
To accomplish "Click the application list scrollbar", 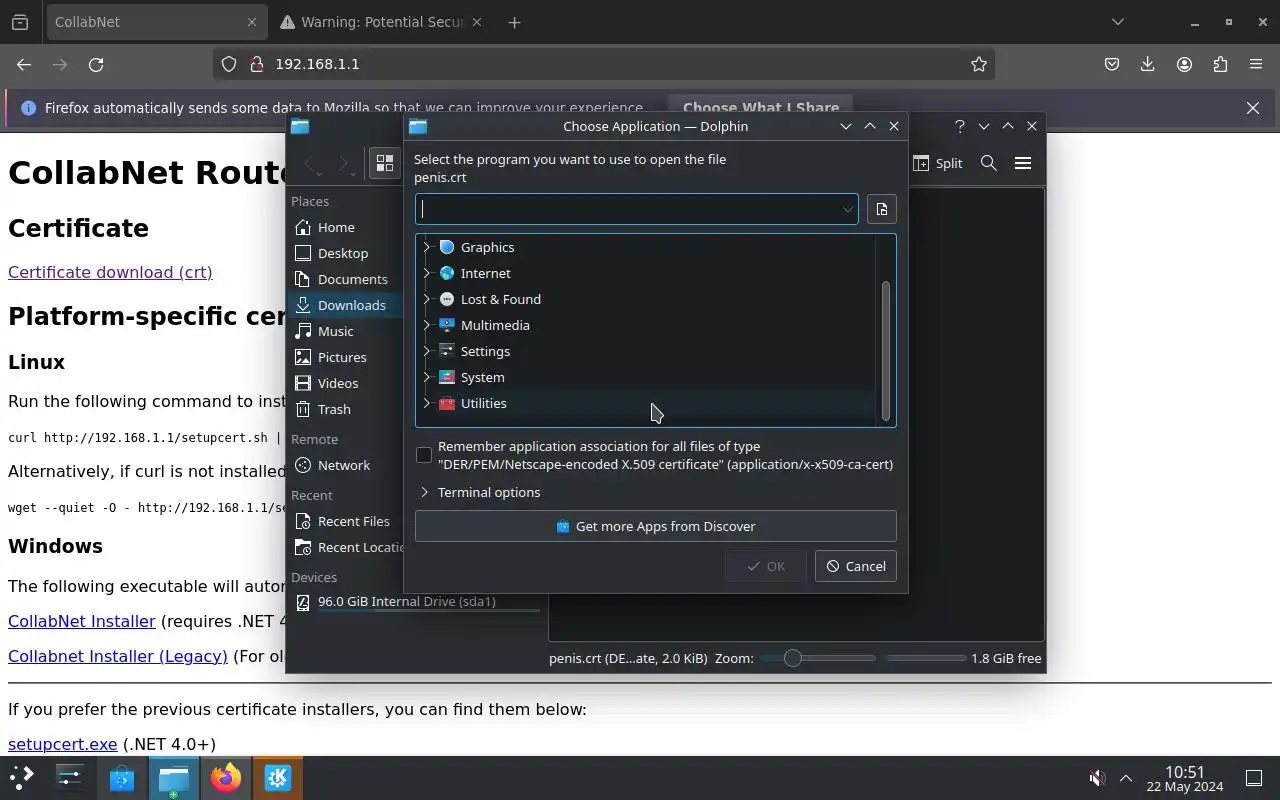I will (x=885, y=350).
